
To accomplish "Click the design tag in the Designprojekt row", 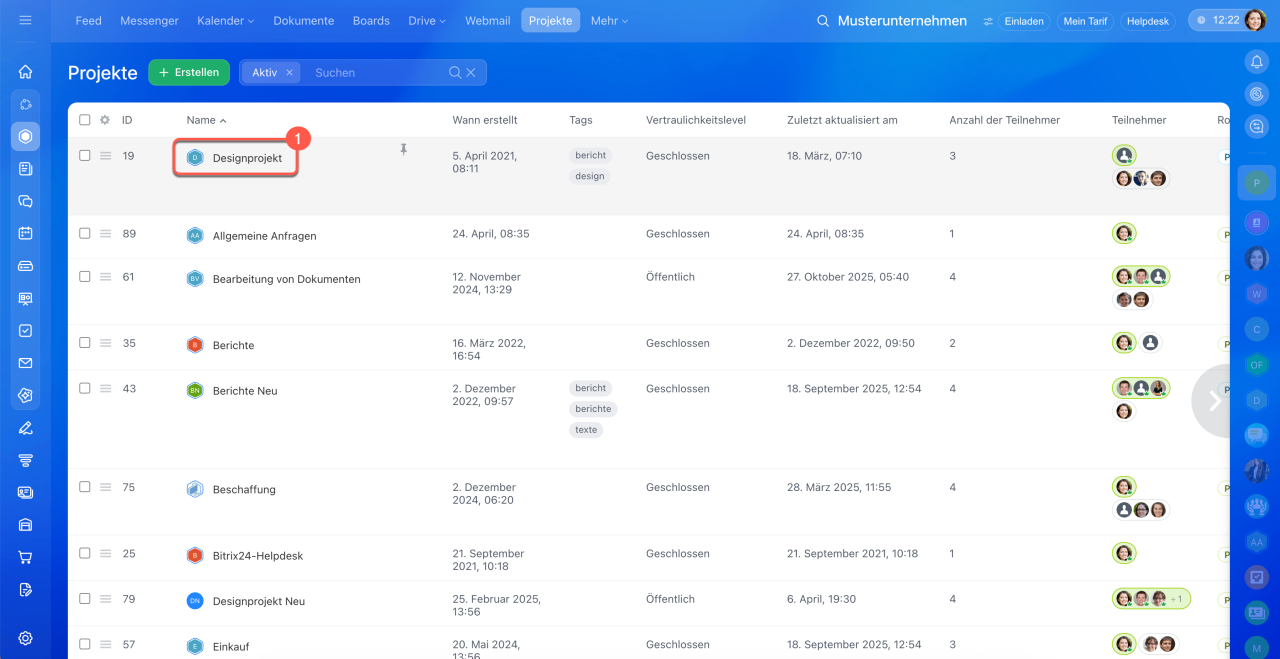I will pyautogui.click(x=590, y=176).
